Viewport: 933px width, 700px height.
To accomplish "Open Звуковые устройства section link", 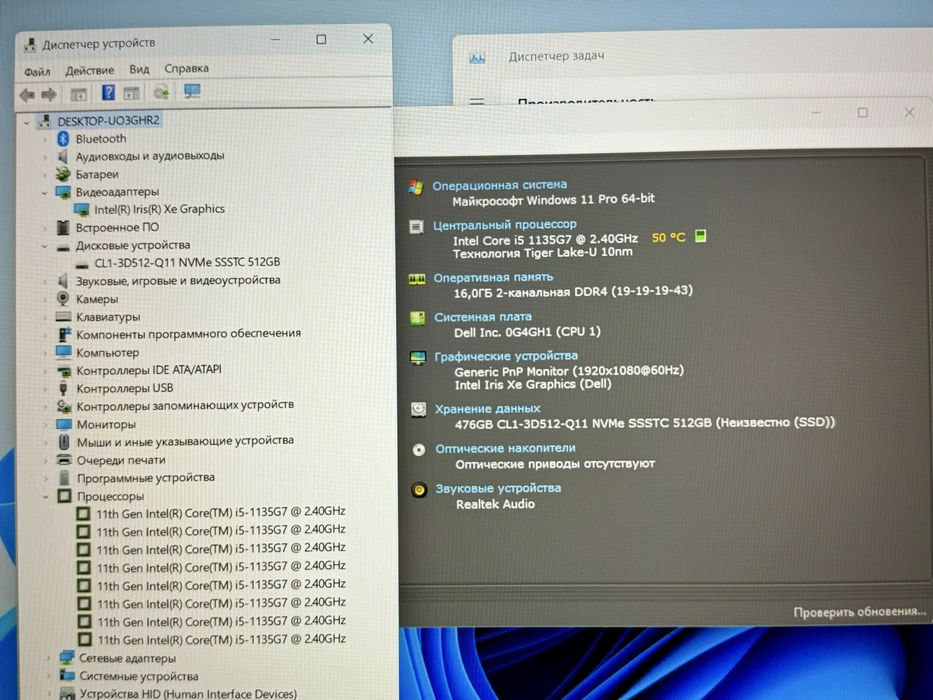I will coord(498,488).
